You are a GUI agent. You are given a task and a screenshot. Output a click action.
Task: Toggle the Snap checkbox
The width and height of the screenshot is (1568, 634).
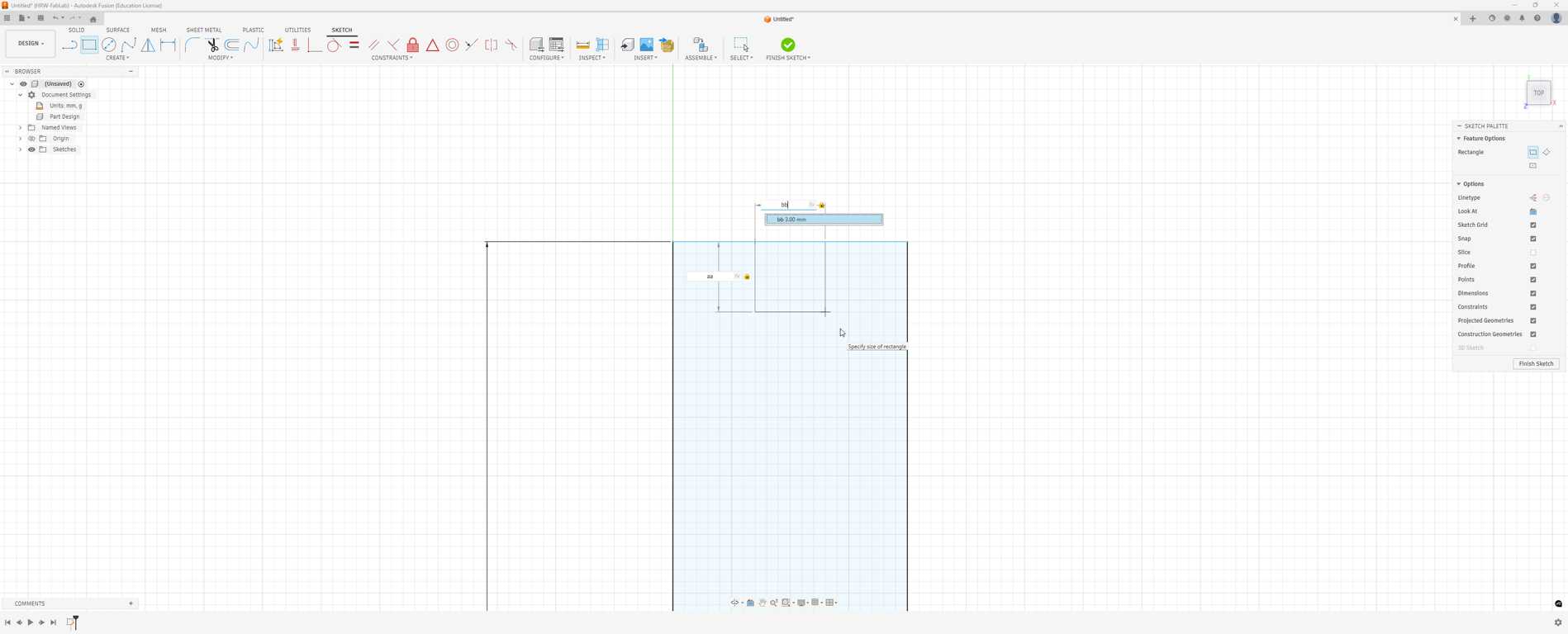(1533, 239)
